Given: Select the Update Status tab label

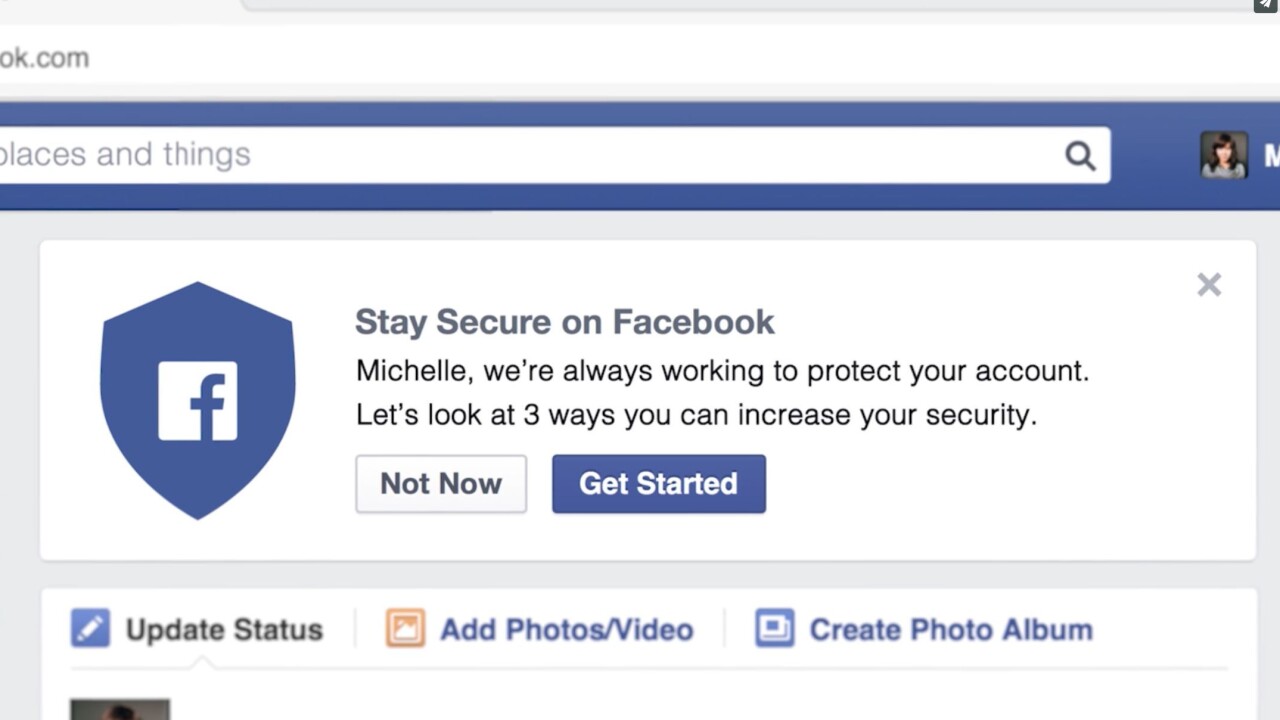Looking at the screenshot, I should click(224, 630).
